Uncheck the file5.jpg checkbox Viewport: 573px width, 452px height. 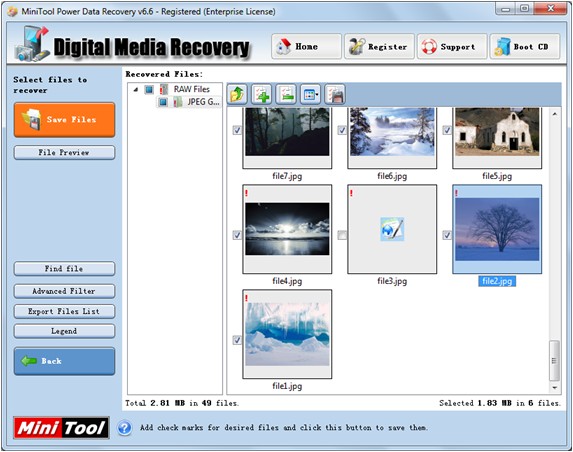click(447, 130)
